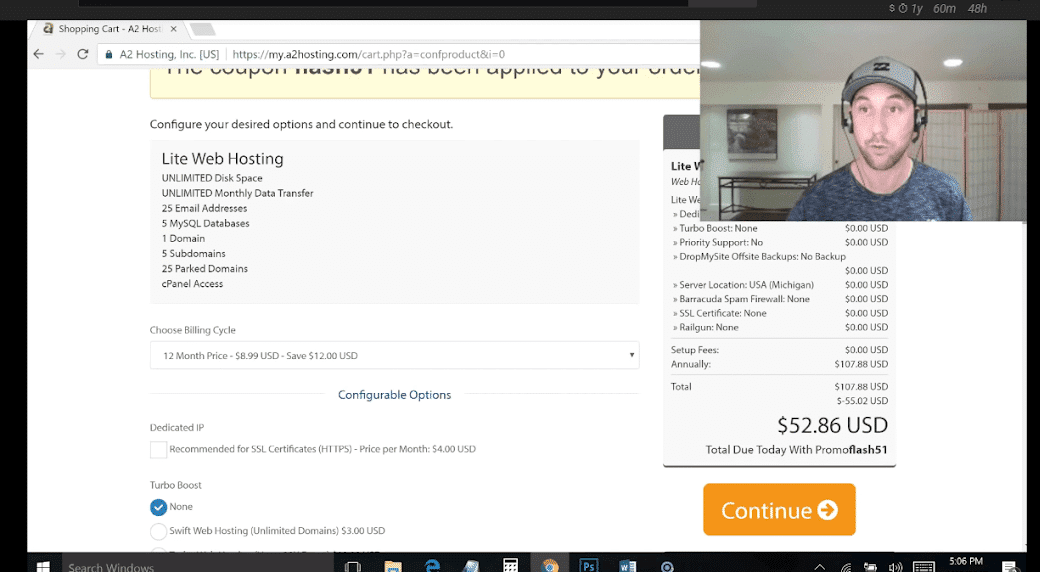Click the cPanel Access feature text
The width and height of the screenshot is (1040, 572).
tap(192, 284)
